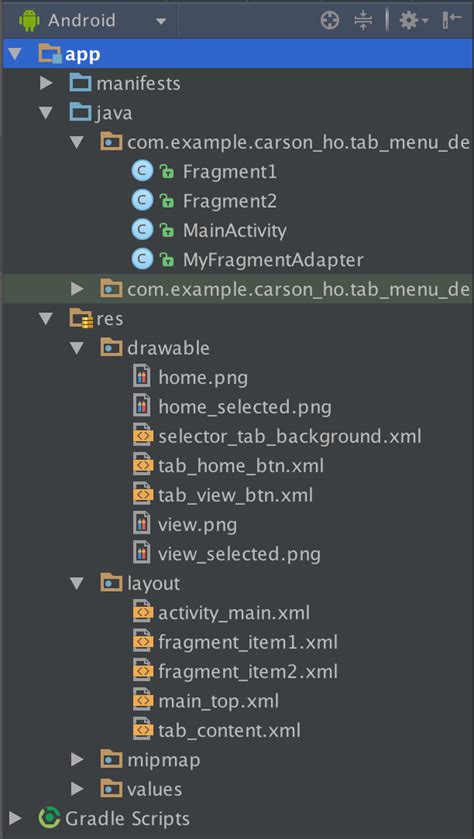Open the gear settings menu
The height and width of the screenshot is (839, 474).
click(x=414, y=21)
